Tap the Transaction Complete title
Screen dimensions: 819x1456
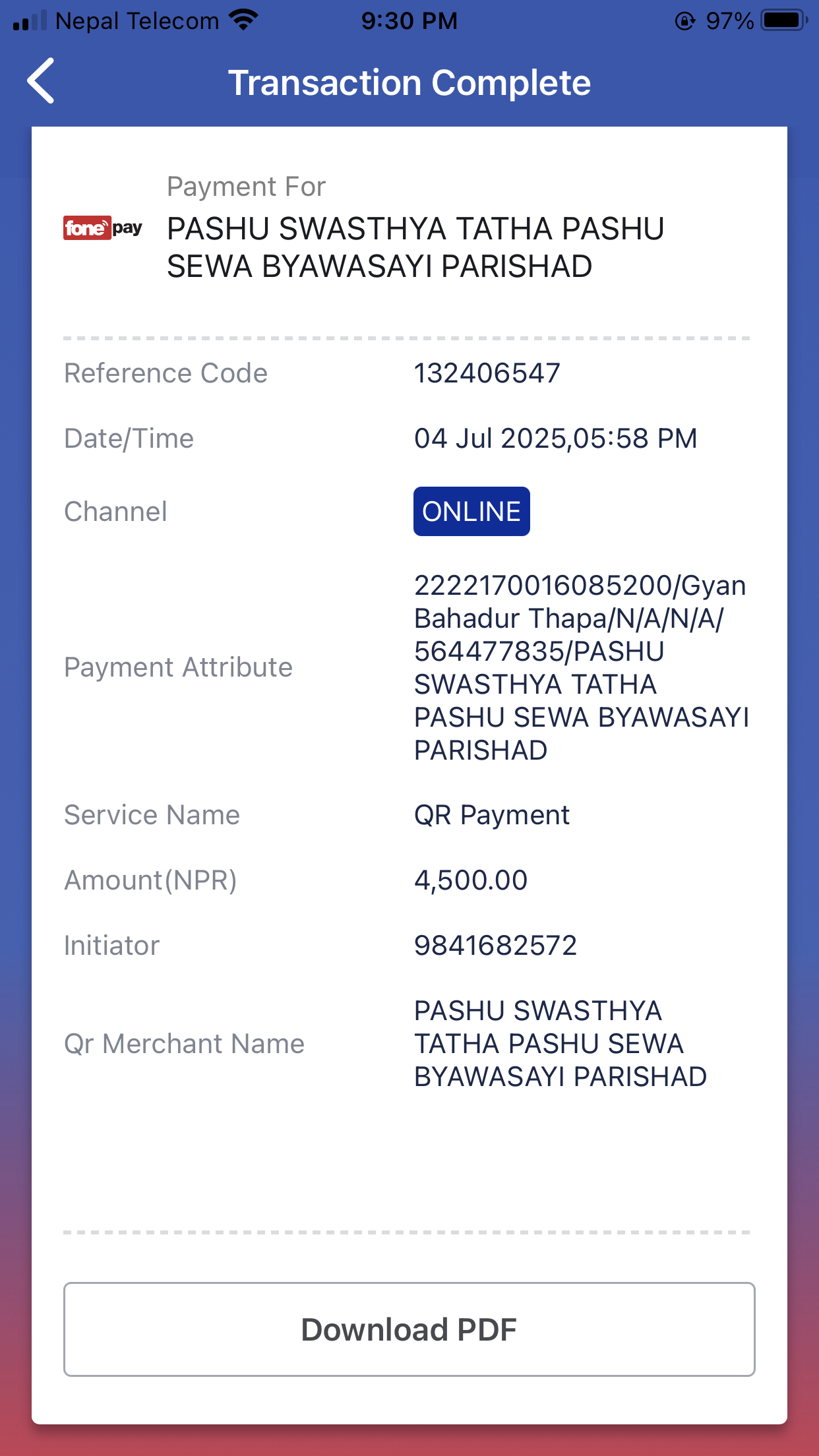409,83
